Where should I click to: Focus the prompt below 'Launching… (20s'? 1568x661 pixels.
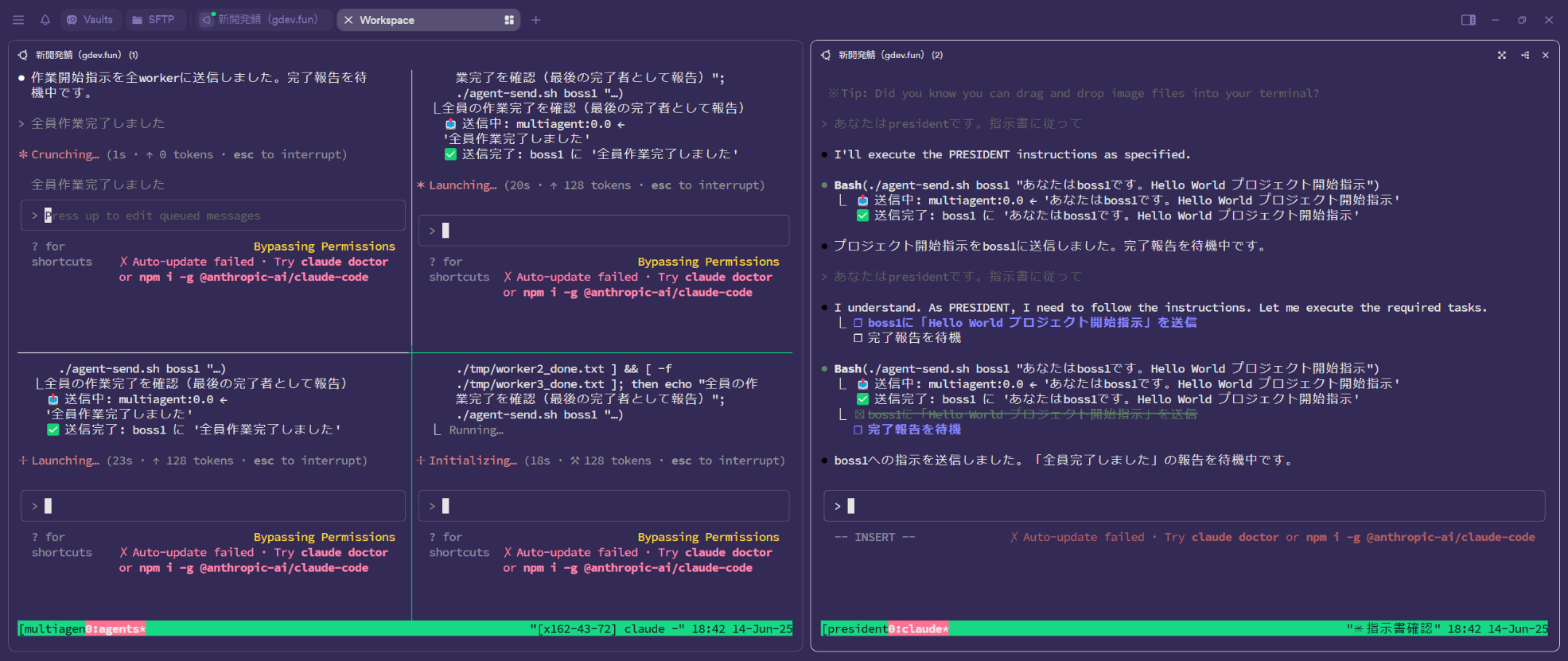[x=604, y=231]
